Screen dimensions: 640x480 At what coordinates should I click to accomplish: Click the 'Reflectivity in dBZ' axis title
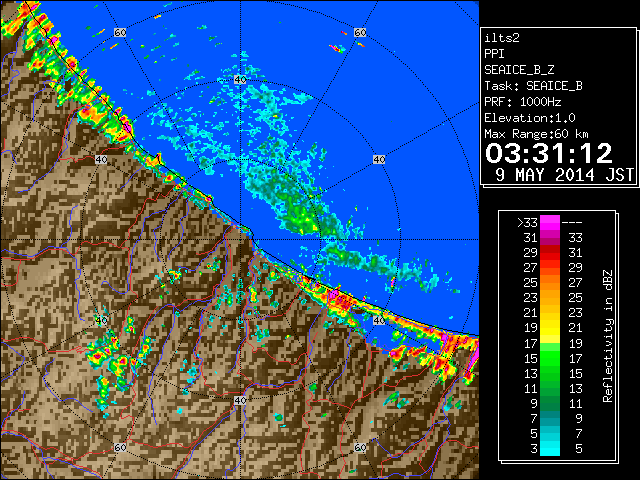[608, 336]
